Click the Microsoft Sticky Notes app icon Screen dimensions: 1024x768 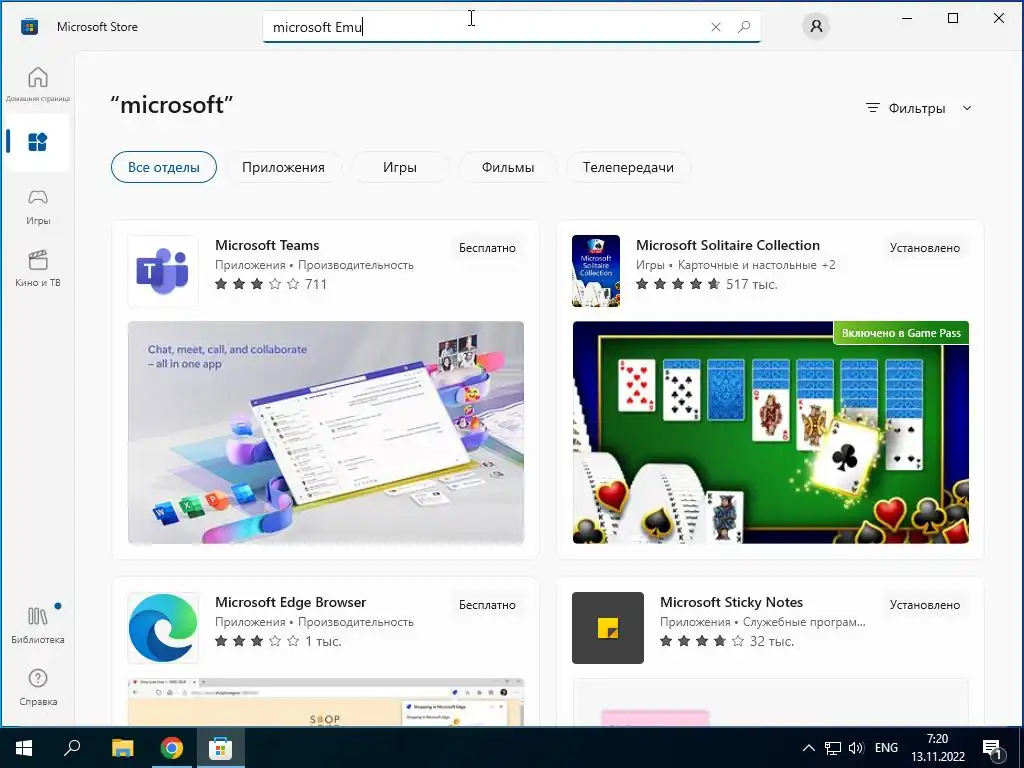pos(608,628)
